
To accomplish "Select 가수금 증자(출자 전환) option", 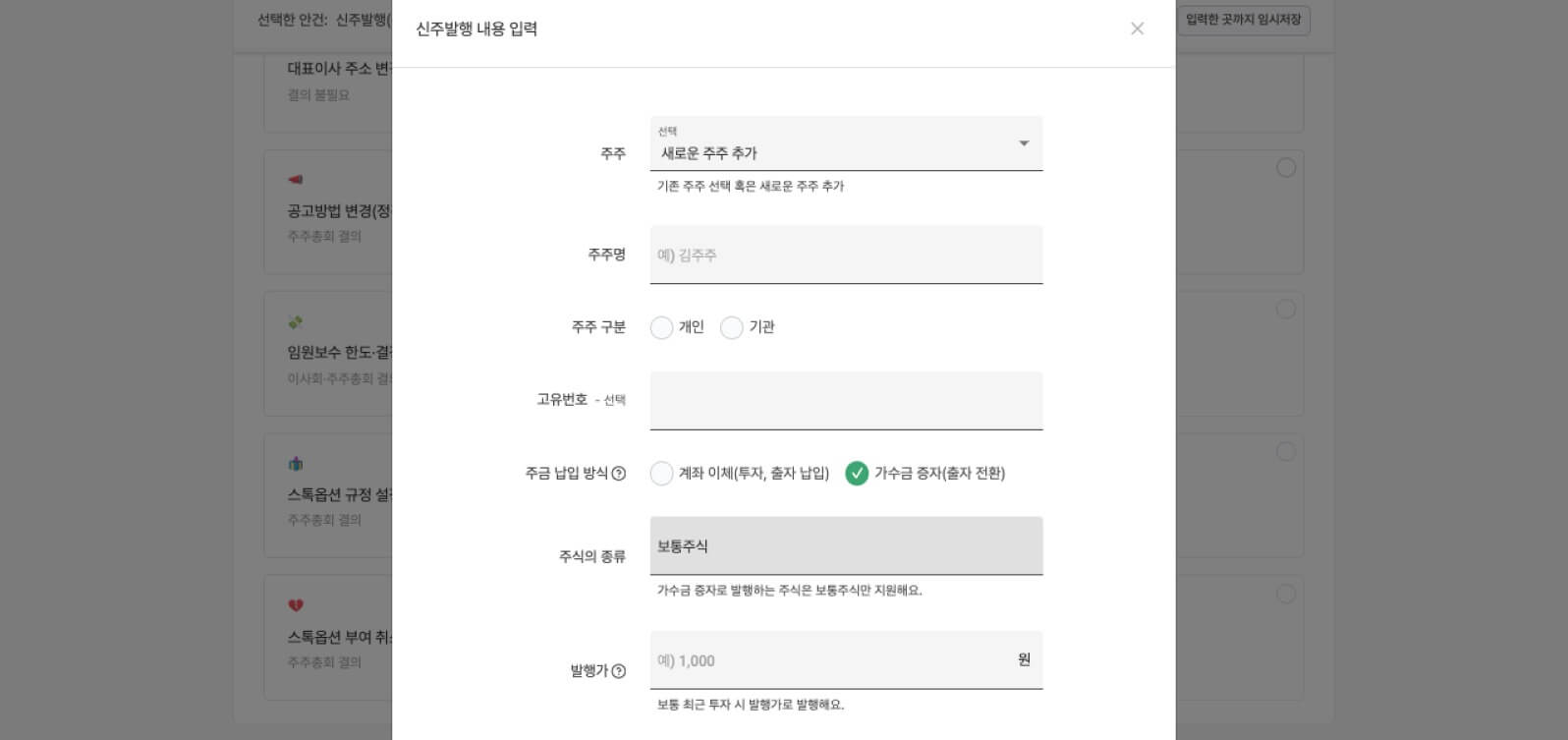I will [x=857, y=474].
